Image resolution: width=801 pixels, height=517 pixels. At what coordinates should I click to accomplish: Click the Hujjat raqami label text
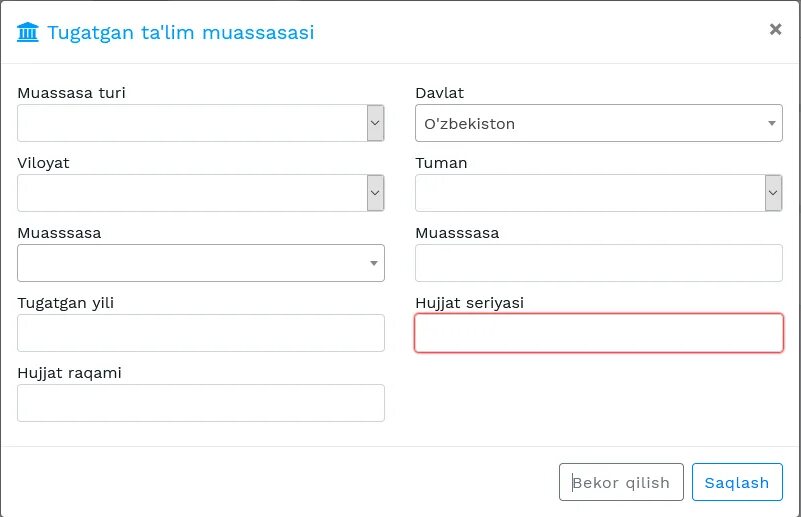[69, 373]
